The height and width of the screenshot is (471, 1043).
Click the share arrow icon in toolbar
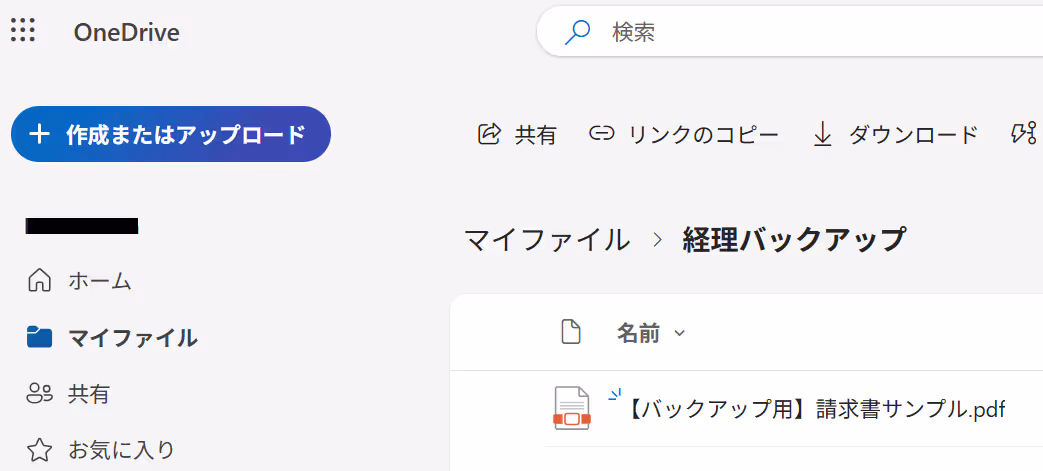[x=489, y=134]
